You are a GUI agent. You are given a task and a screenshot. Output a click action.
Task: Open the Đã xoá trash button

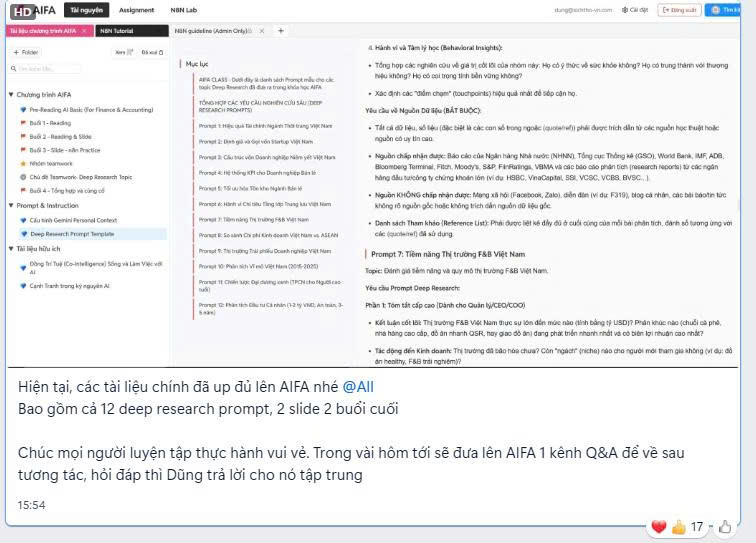click(x=152, y=52)
